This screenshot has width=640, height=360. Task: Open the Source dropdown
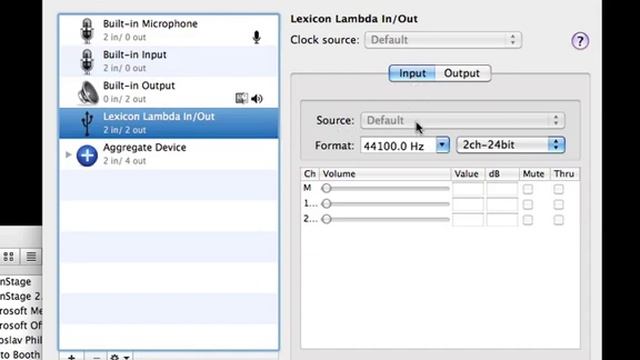[462, 120]
